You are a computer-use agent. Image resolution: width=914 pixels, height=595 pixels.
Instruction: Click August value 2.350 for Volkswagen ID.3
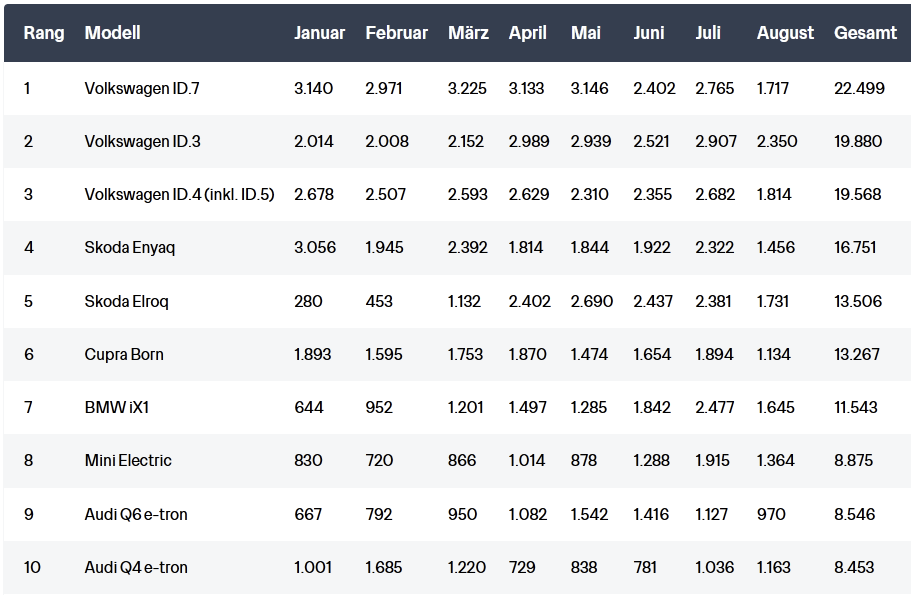tap(777, 142)
